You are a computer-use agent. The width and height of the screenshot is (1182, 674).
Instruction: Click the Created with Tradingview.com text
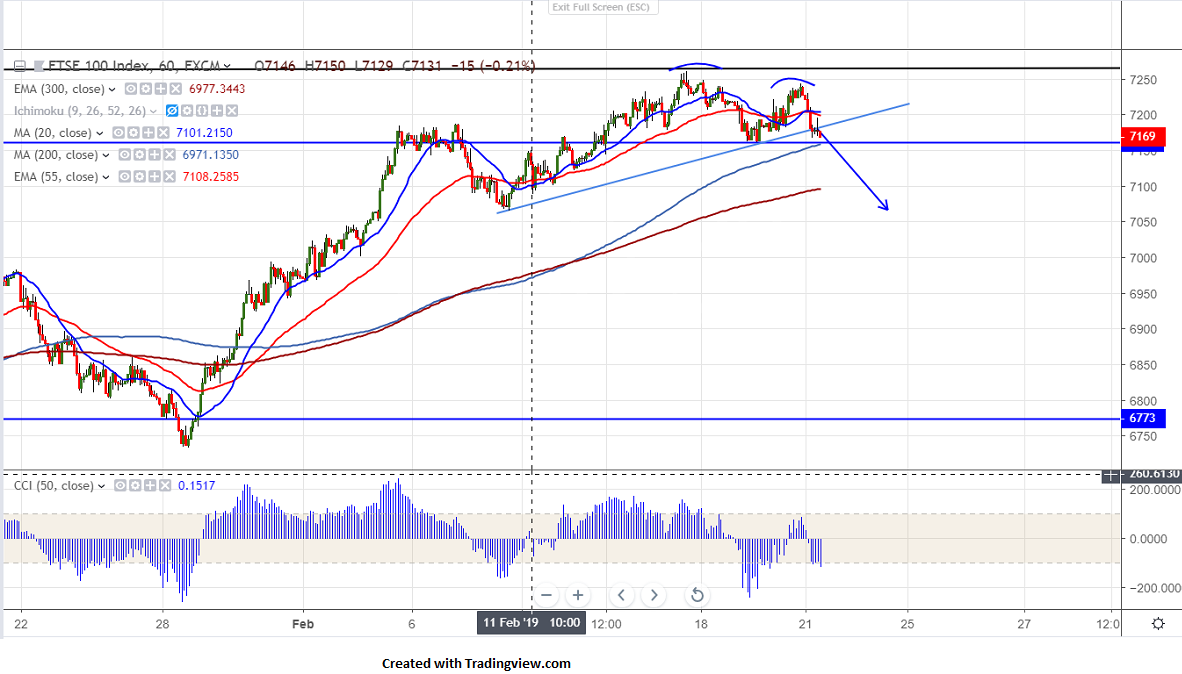coord(476,663)
